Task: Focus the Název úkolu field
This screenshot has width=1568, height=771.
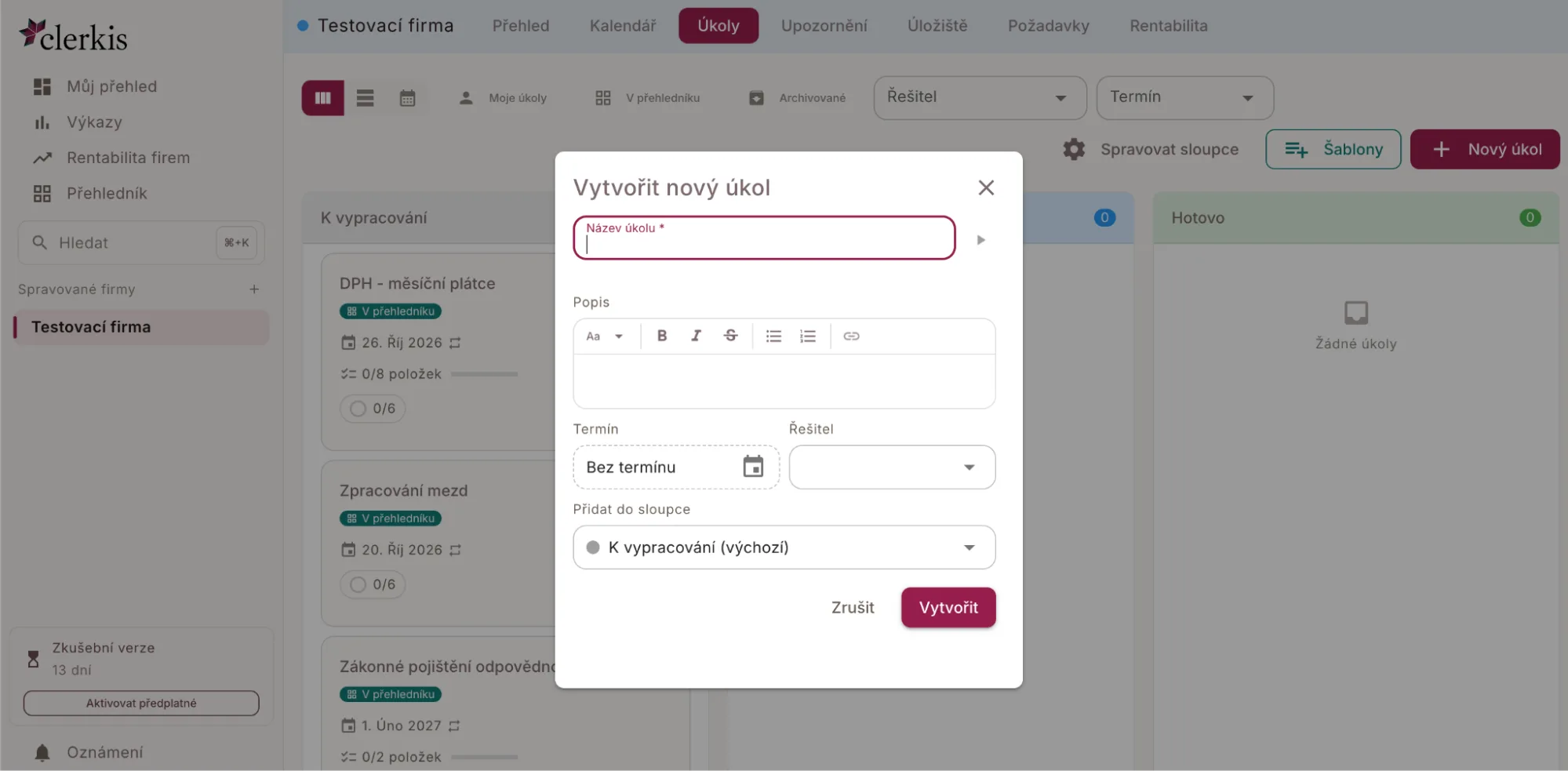Action: point(764,238)
